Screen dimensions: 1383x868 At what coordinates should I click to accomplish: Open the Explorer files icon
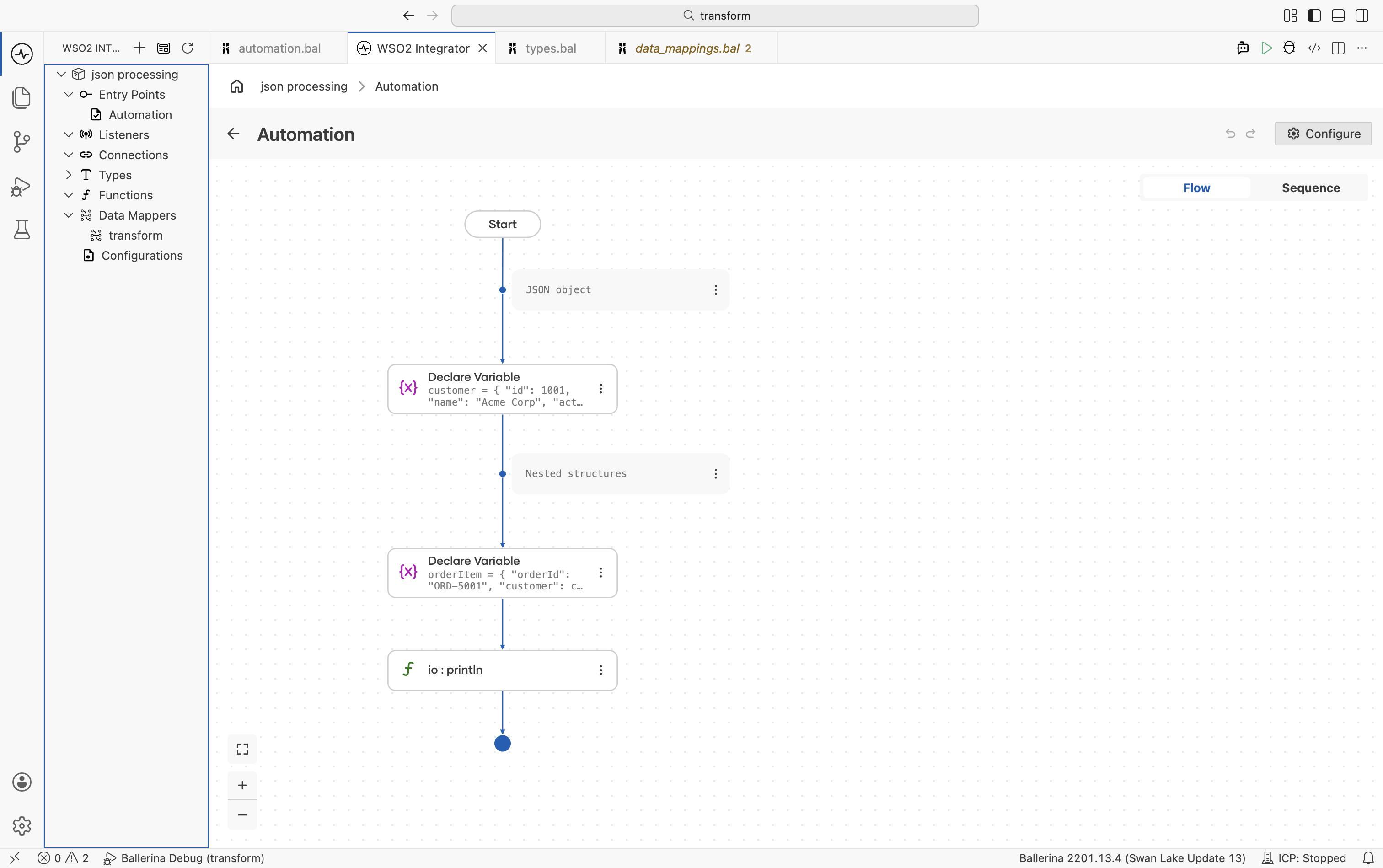coord(22,97)
